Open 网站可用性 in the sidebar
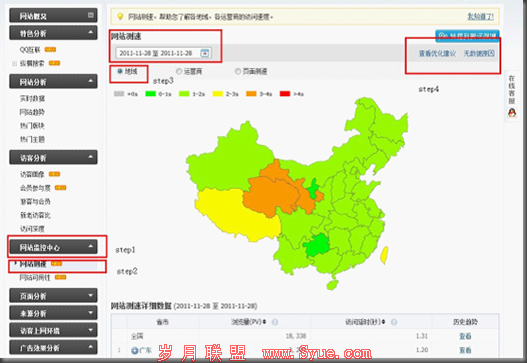This screenshot has width=527, height=363. (35, 277)
